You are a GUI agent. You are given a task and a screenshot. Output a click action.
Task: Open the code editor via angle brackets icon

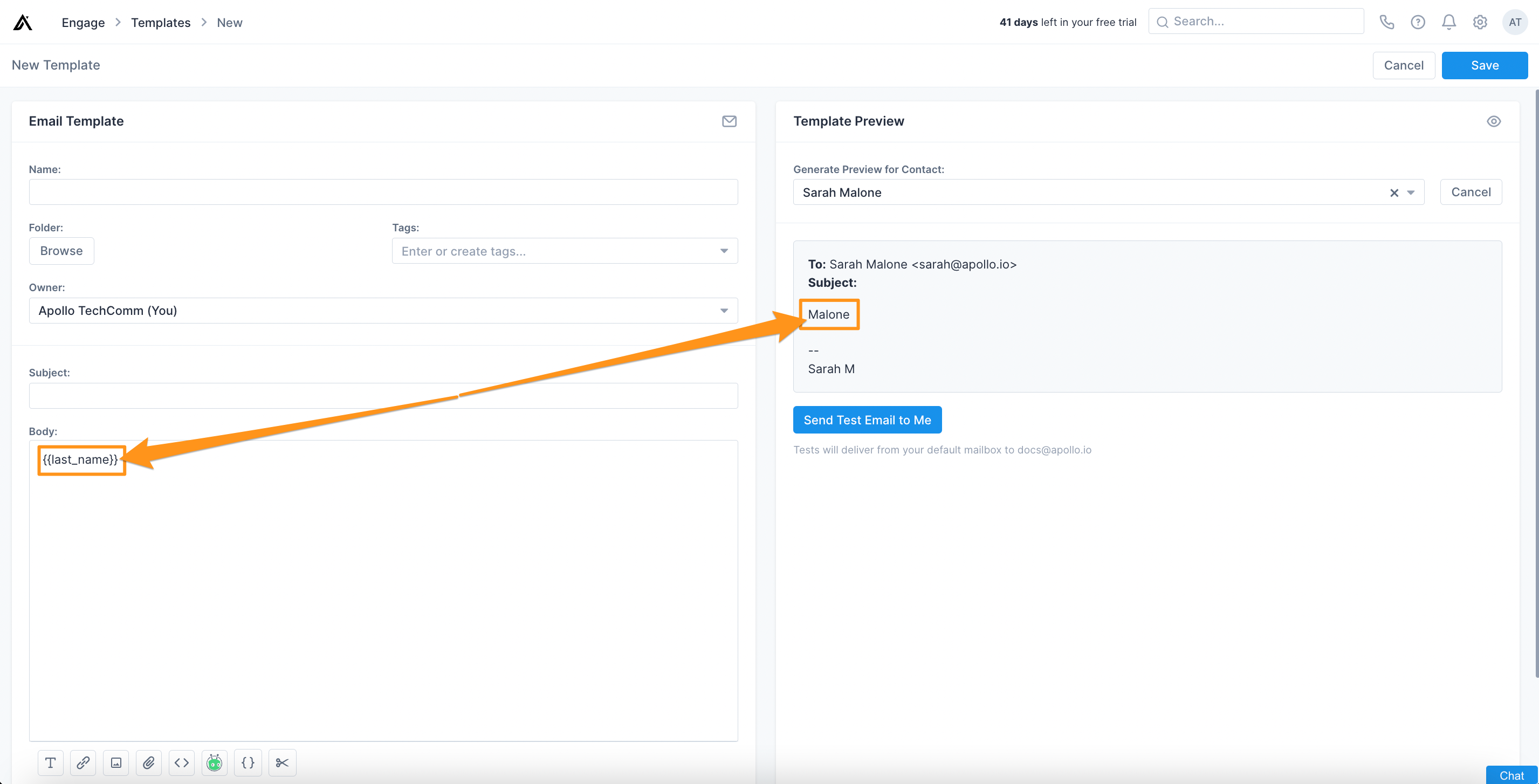coord(182,762)
